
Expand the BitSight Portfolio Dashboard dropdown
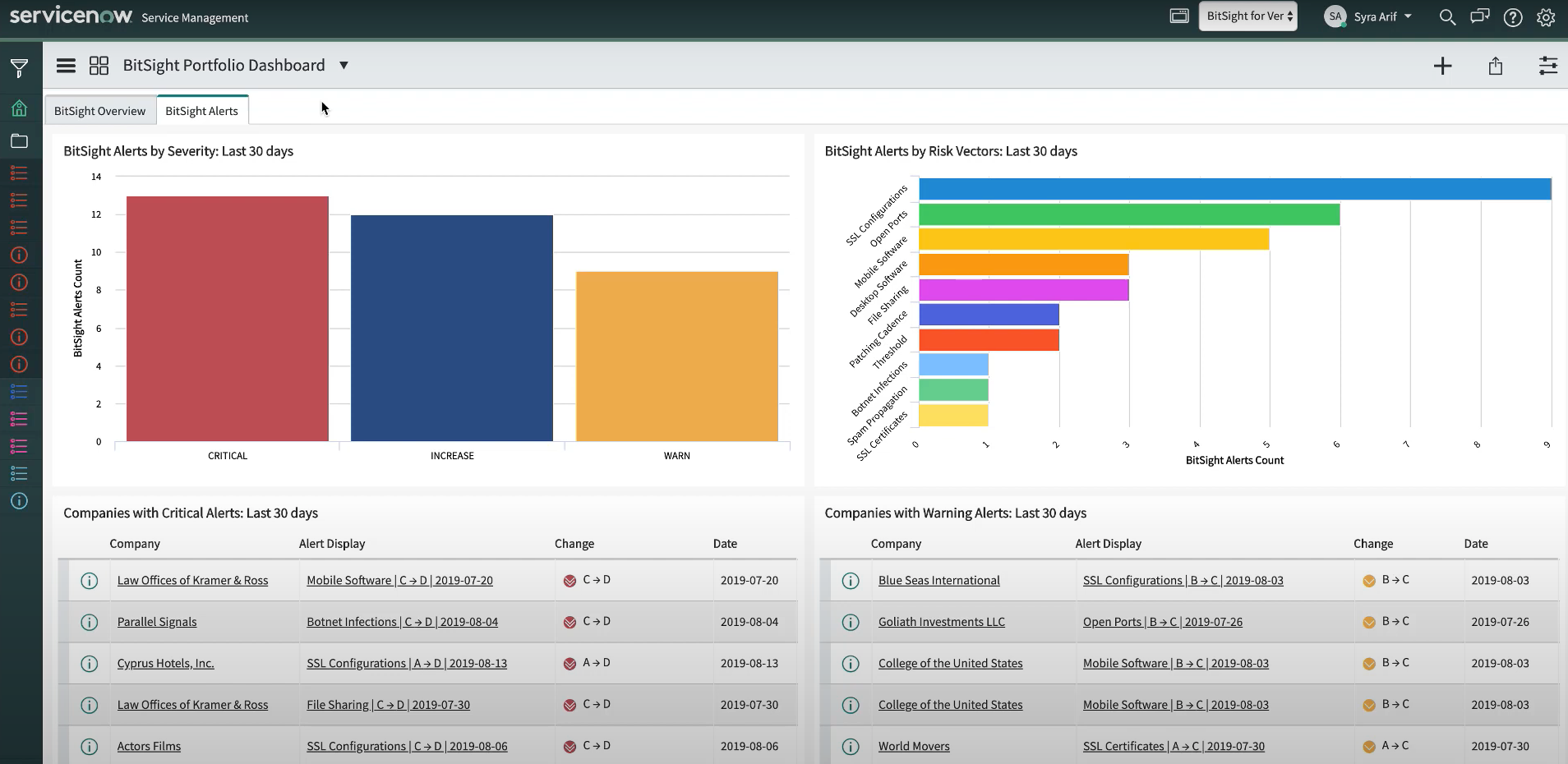pyautogui.click(x=344, y=65)
